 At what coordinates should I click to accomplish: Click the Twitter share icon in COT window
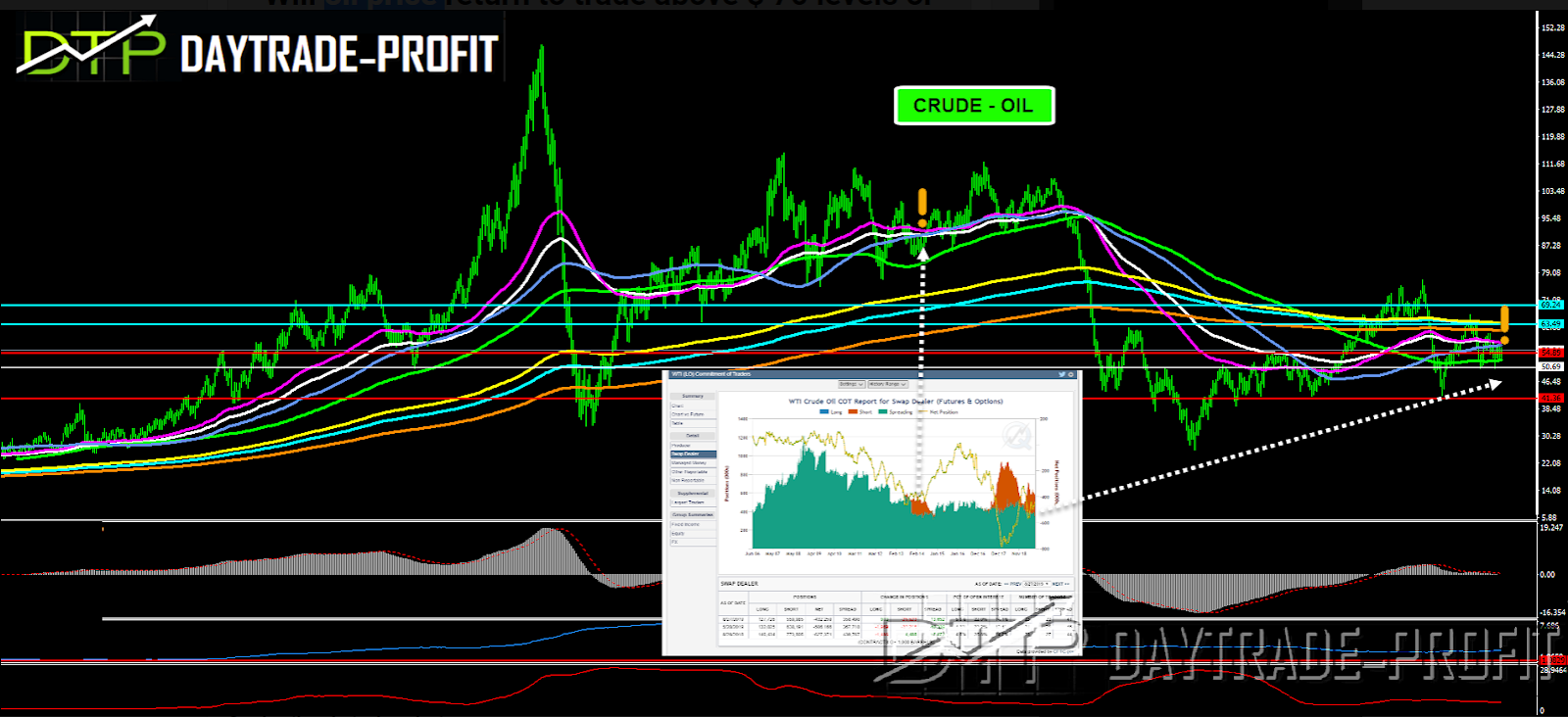pyautogui.click(x=1061, y=374)
